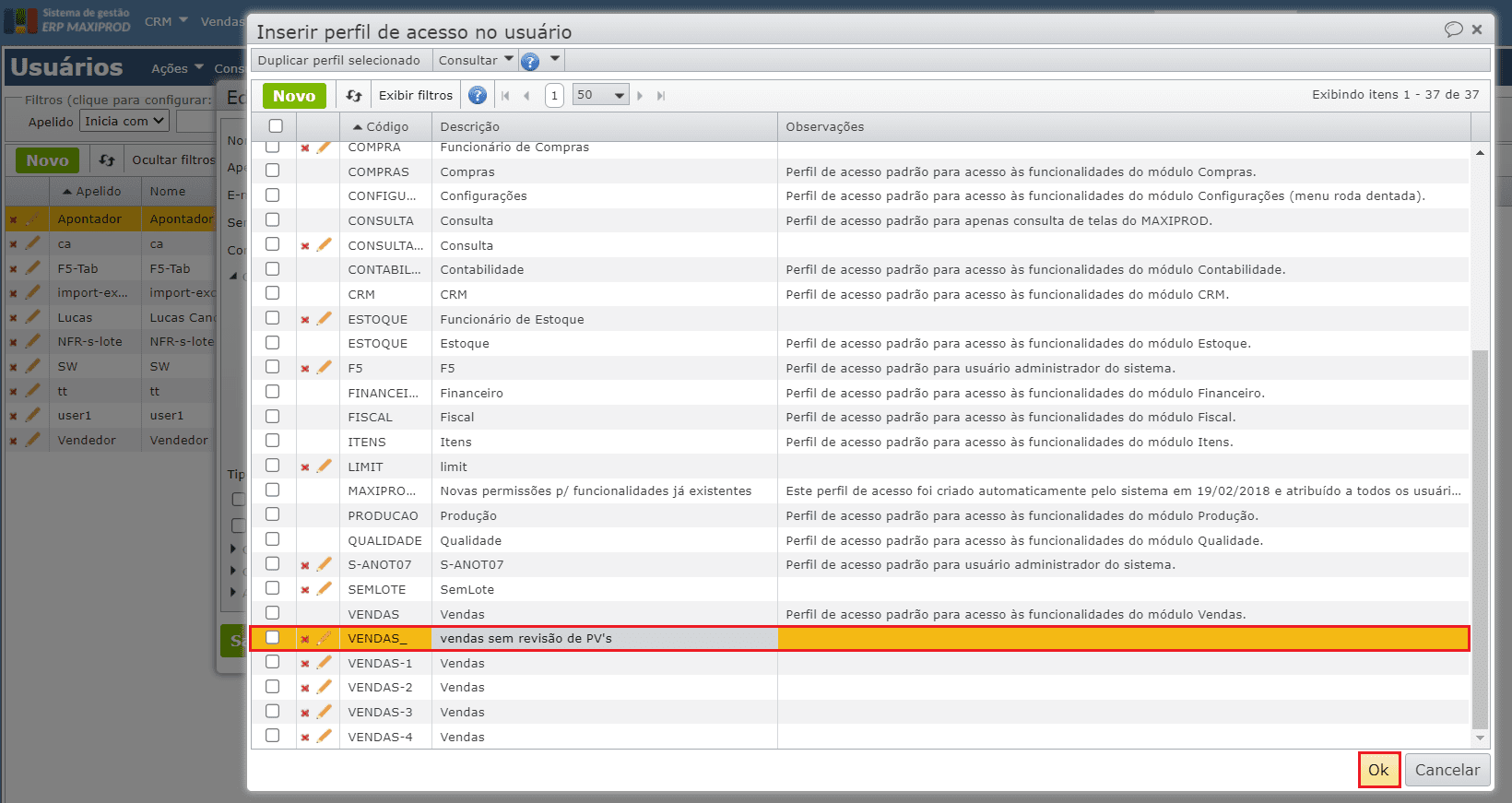The height and width of the screenshot is (803, 1512).
Task: Click the scrollbar down arrow in the profile list
Action: 1480,738
